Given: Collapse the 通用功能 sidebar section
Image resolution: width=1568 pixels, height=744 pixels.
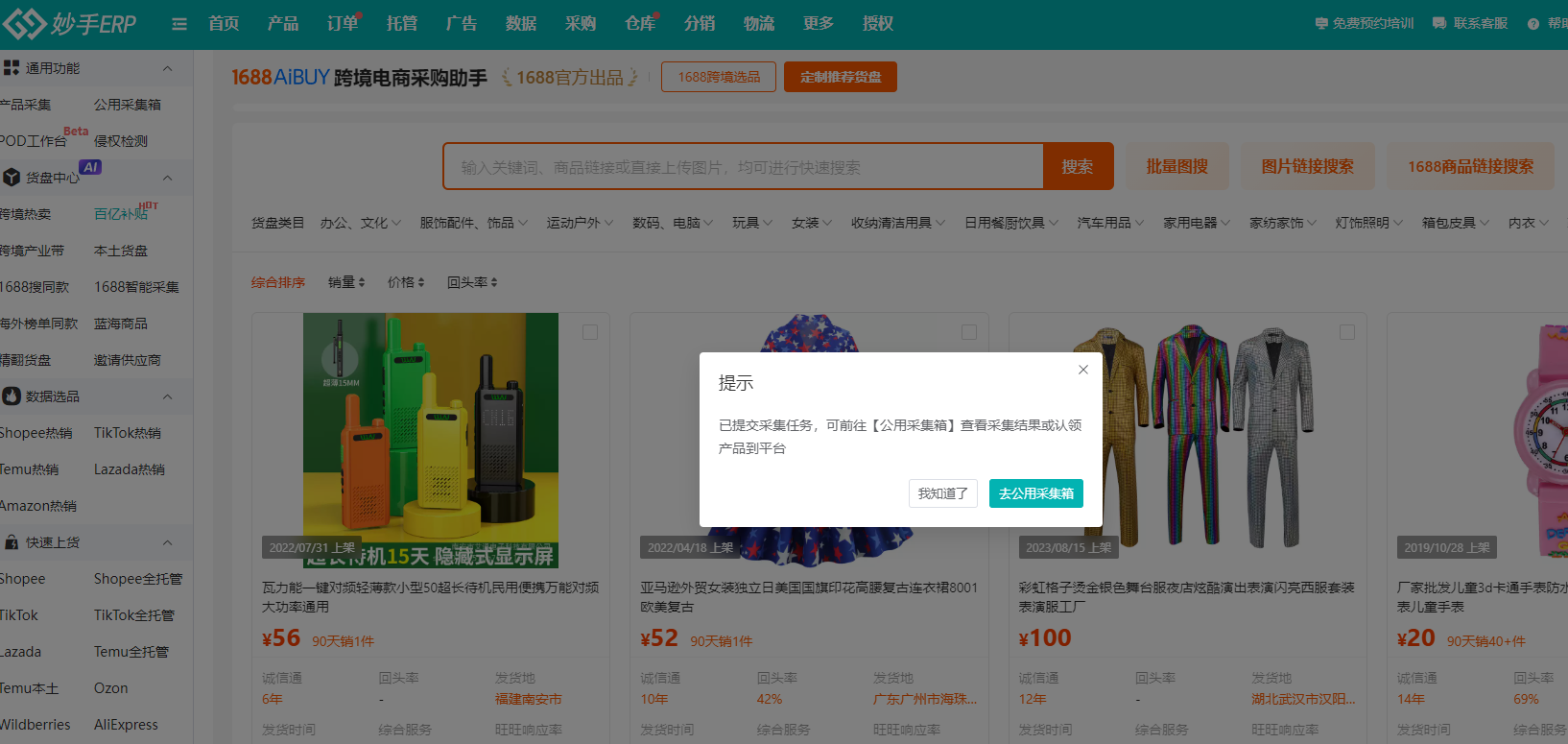Looking at the screenshot, I should click(168, 68).
